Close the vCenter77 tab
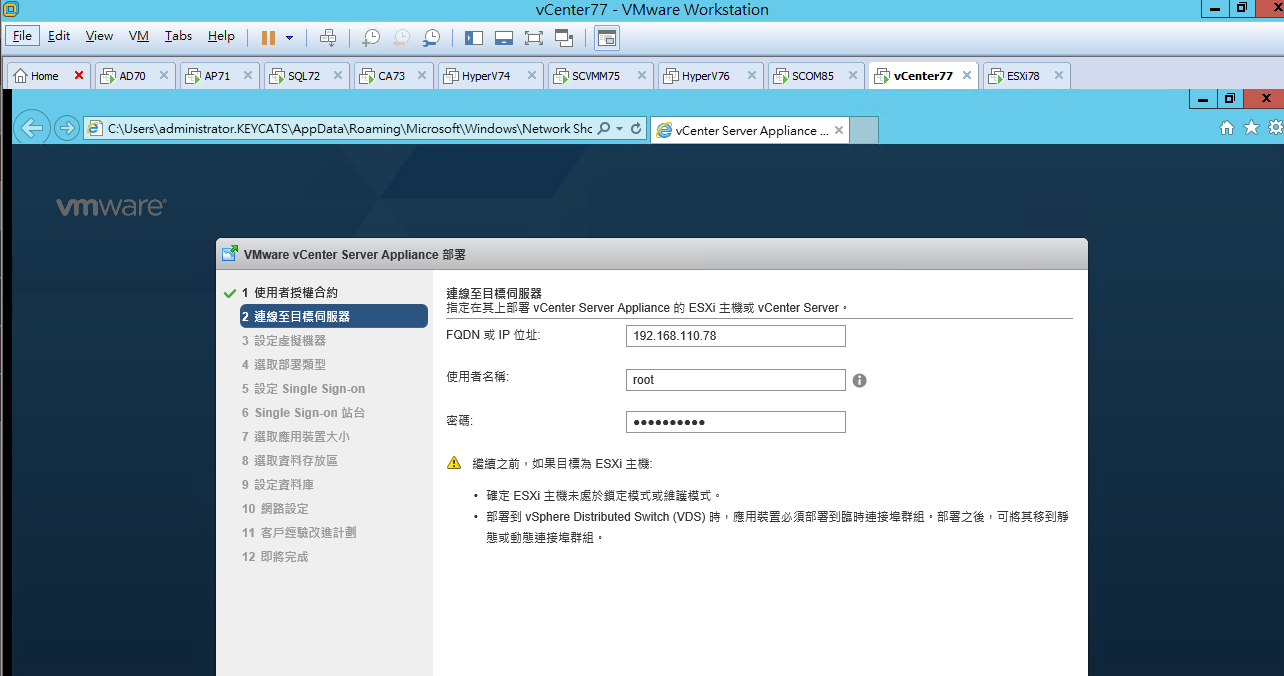Screen dimensions: 1284x676 (967, 75)
